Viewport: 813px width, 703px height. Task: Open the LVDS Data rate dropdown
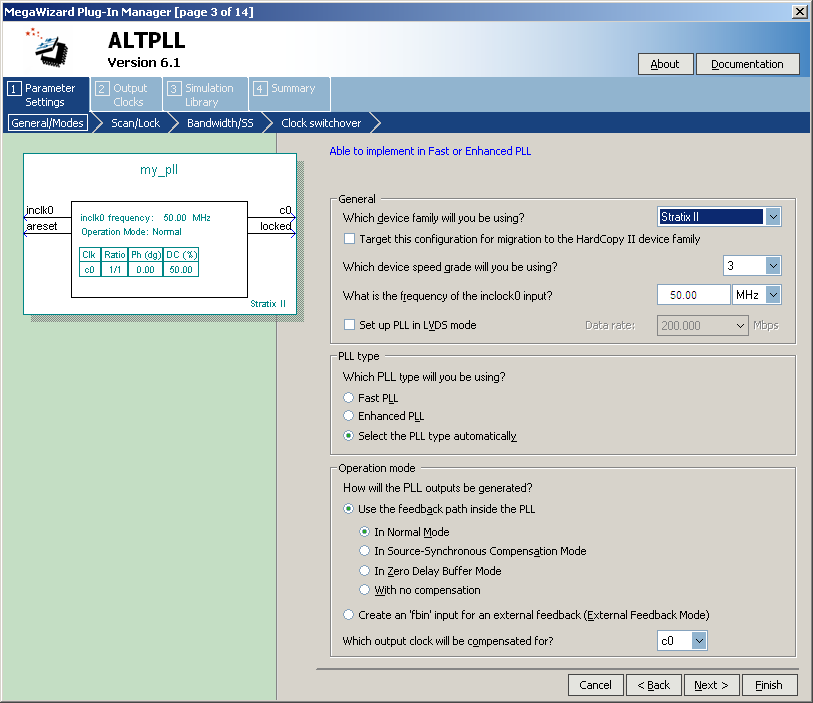[740, 326]
